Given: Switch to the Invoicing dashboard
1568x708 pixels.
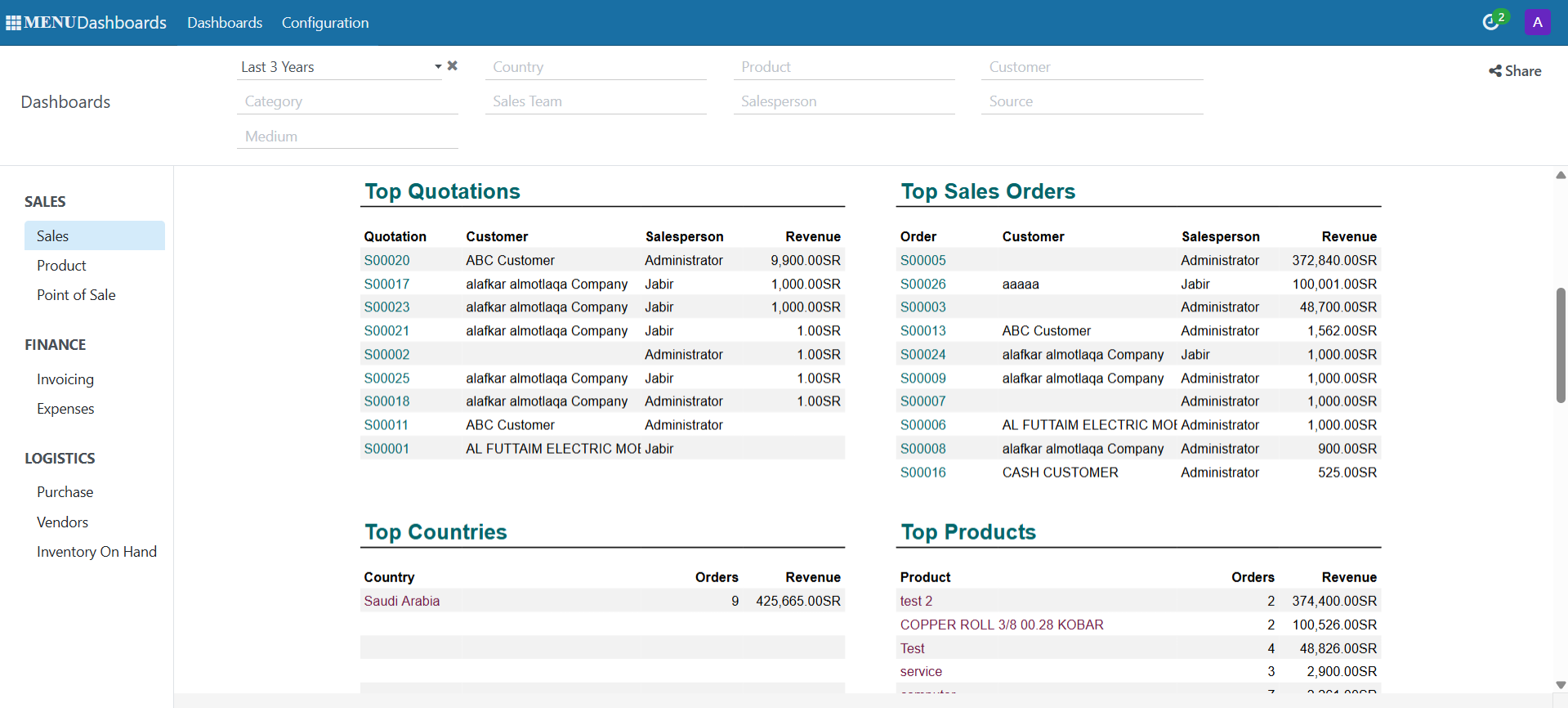Looking at the screenshot, I should (x=65, y=379).
